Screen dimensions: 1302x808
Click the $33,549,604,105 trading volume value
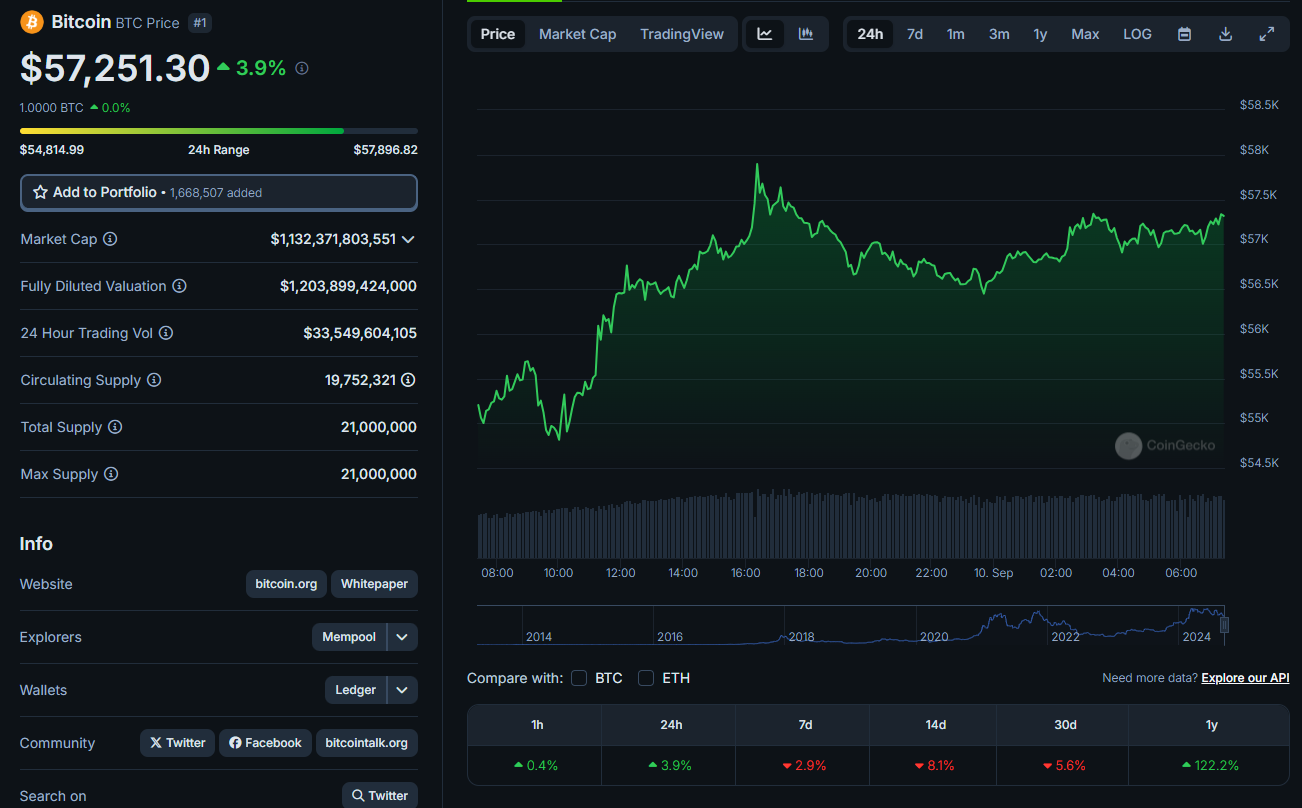(x=360, y=333)
